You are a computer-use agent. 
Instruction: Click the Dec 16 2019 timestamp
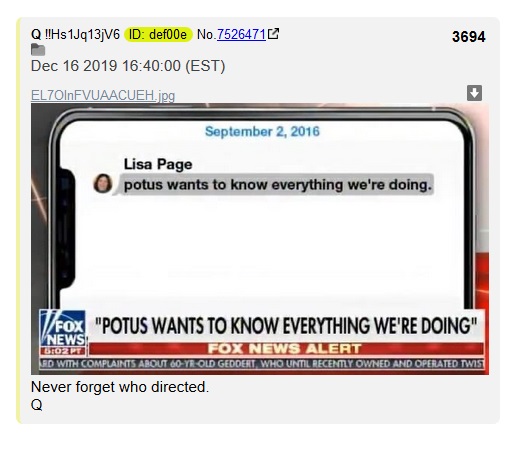(x=128, y=66)
